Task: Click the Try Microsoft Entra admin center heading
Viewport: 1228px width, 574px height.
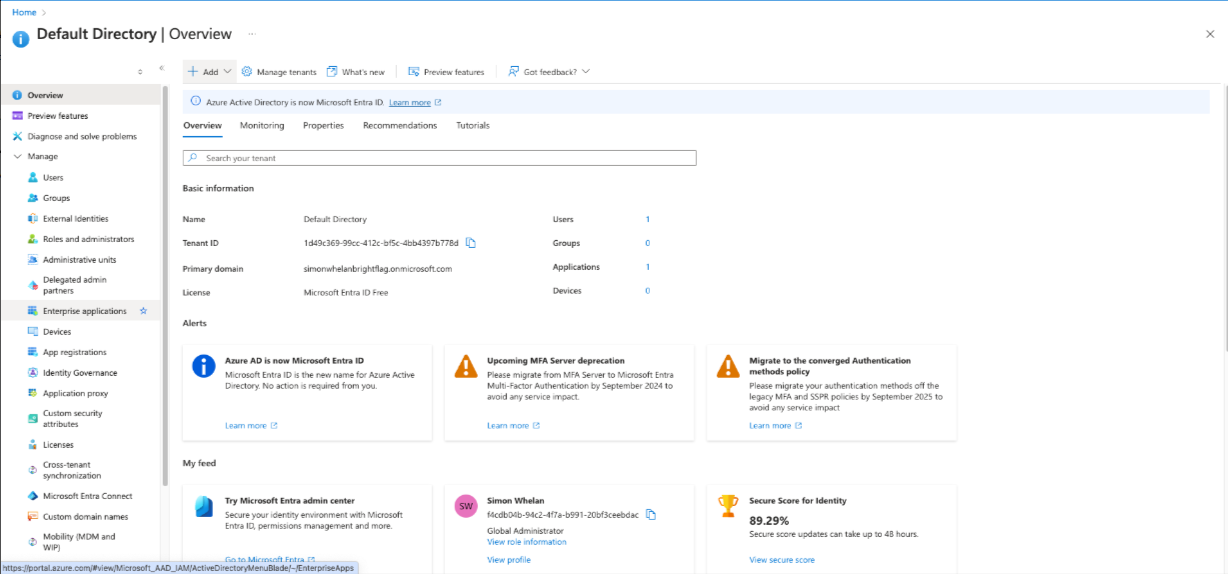Action: tap(289, 501)
